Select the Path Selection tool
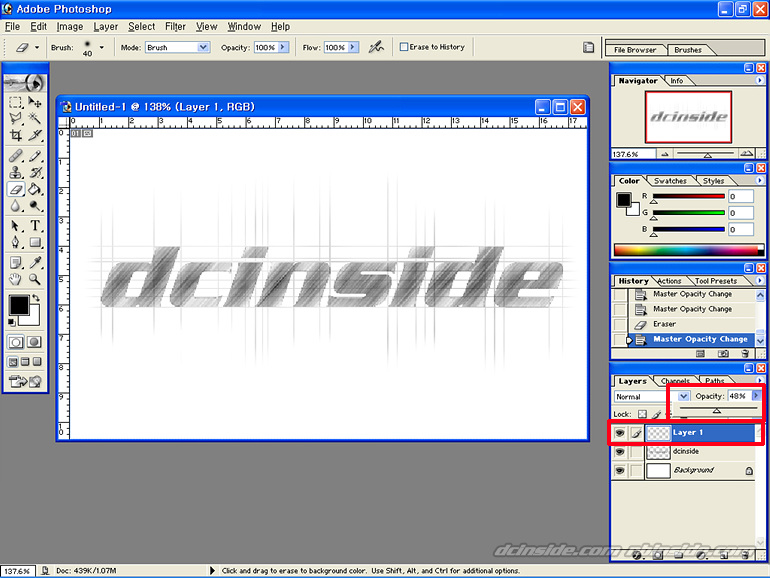The image size is (770, 578). 16,226
